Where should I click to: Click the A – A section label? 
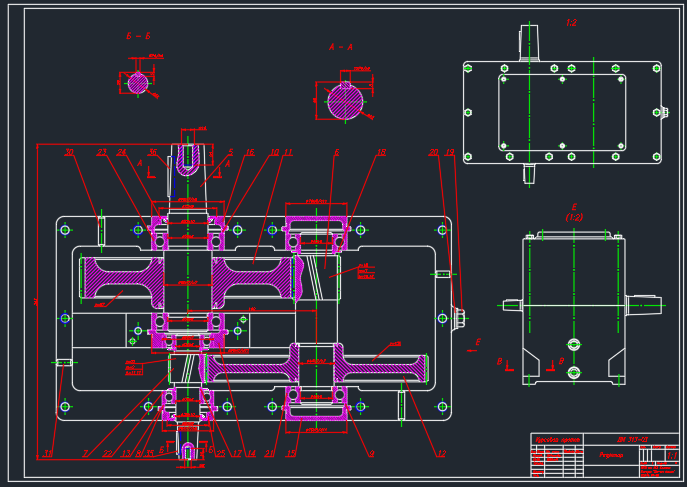(x=340, y=47)
